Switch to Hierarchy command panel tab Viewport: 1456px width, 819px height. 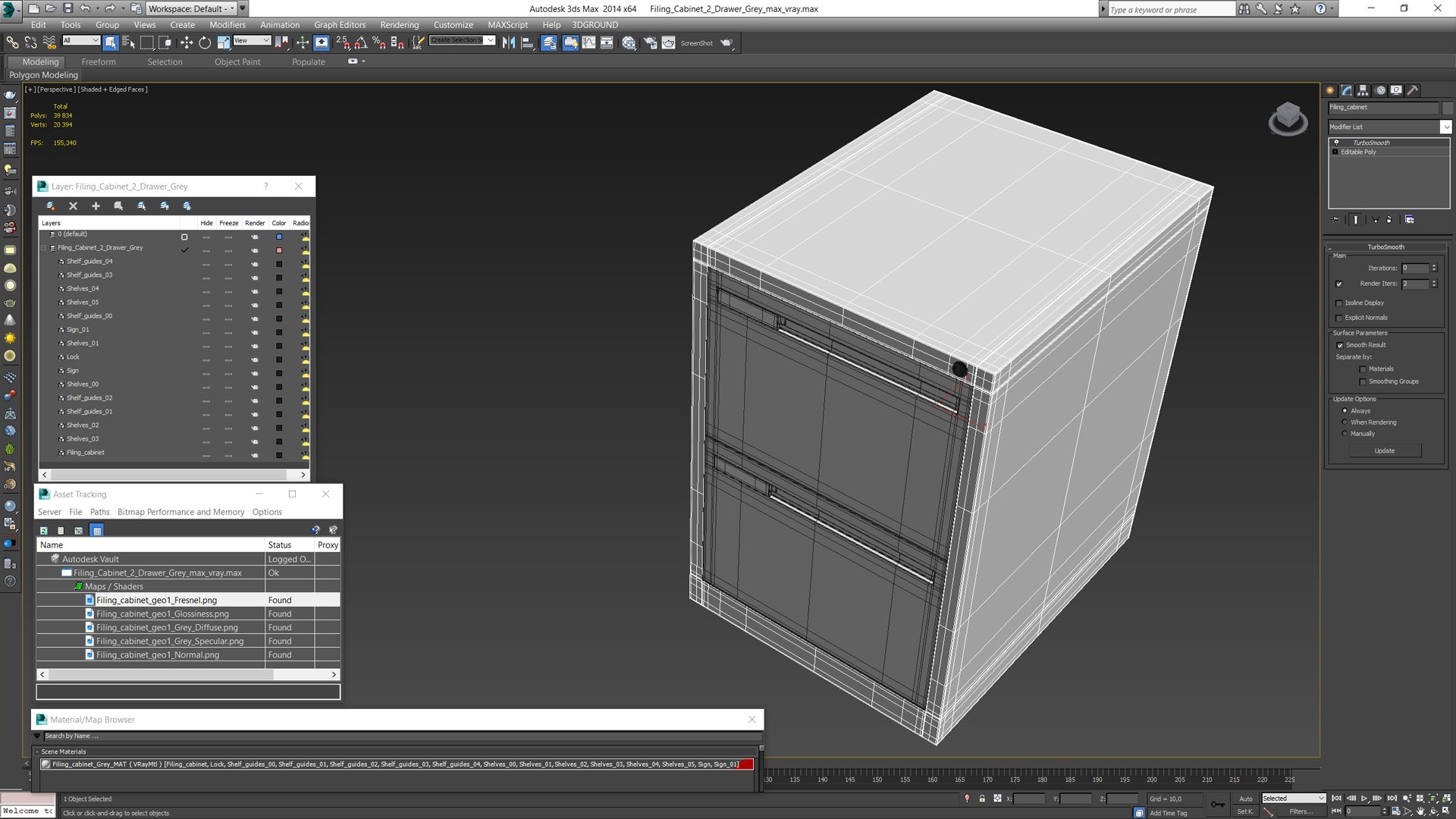point(1363,90)
